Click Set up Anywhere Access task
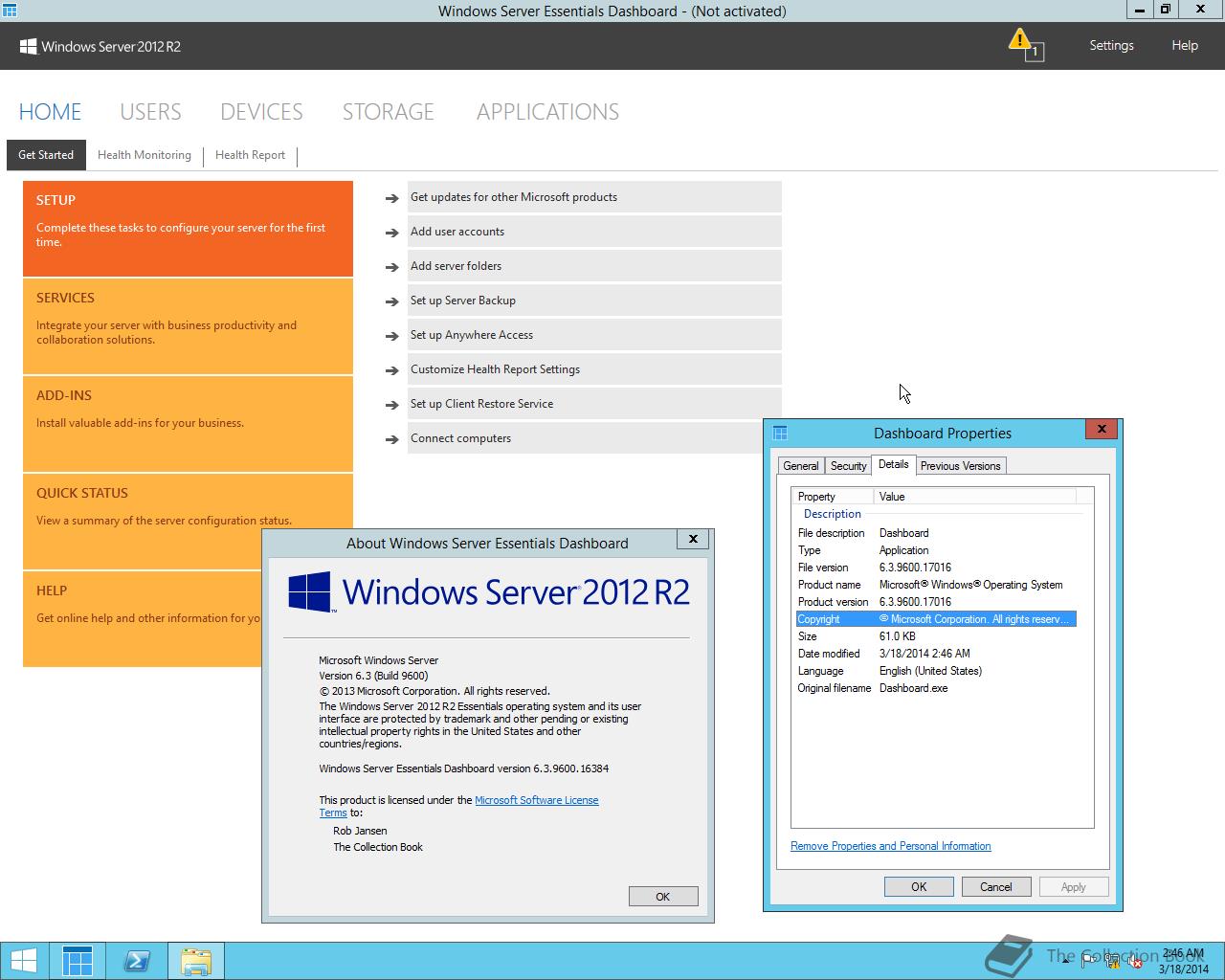1225x980 pixels. click(594, 335)
